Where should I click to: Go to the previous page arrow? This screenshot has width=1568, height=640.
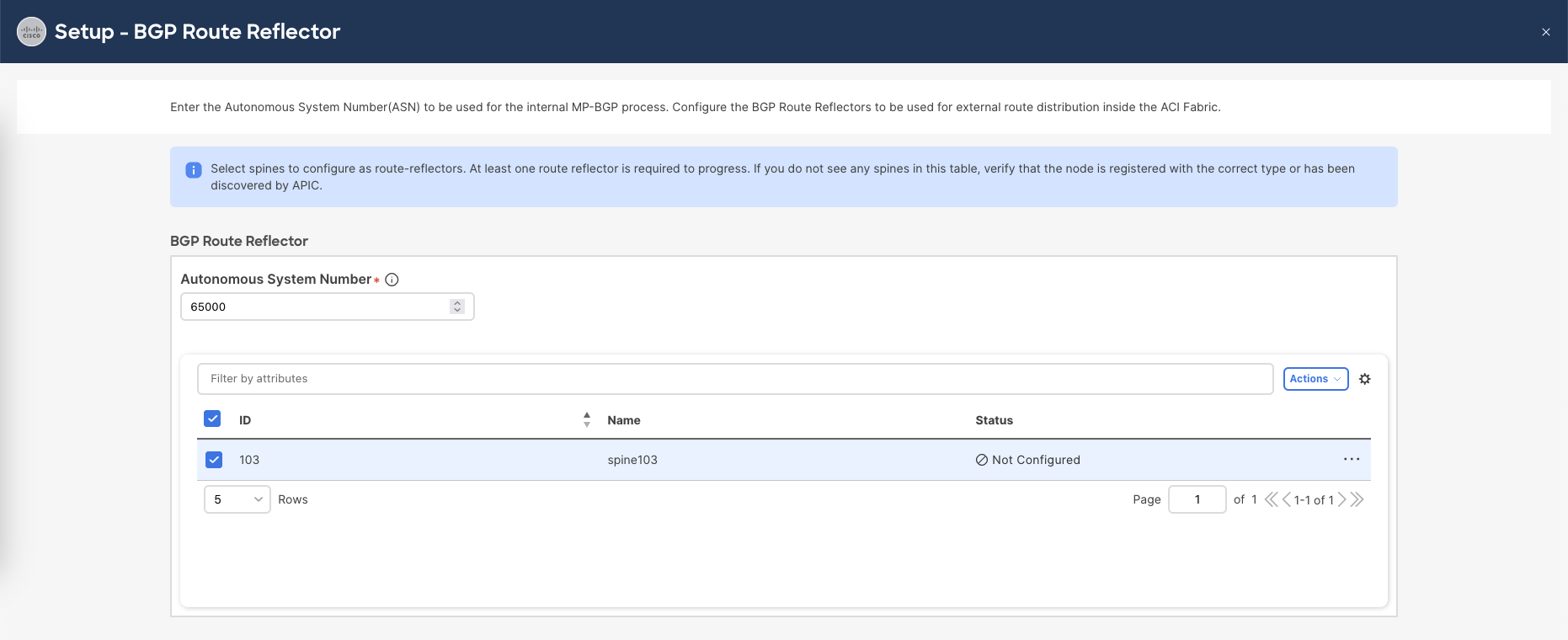point(1286,499)
